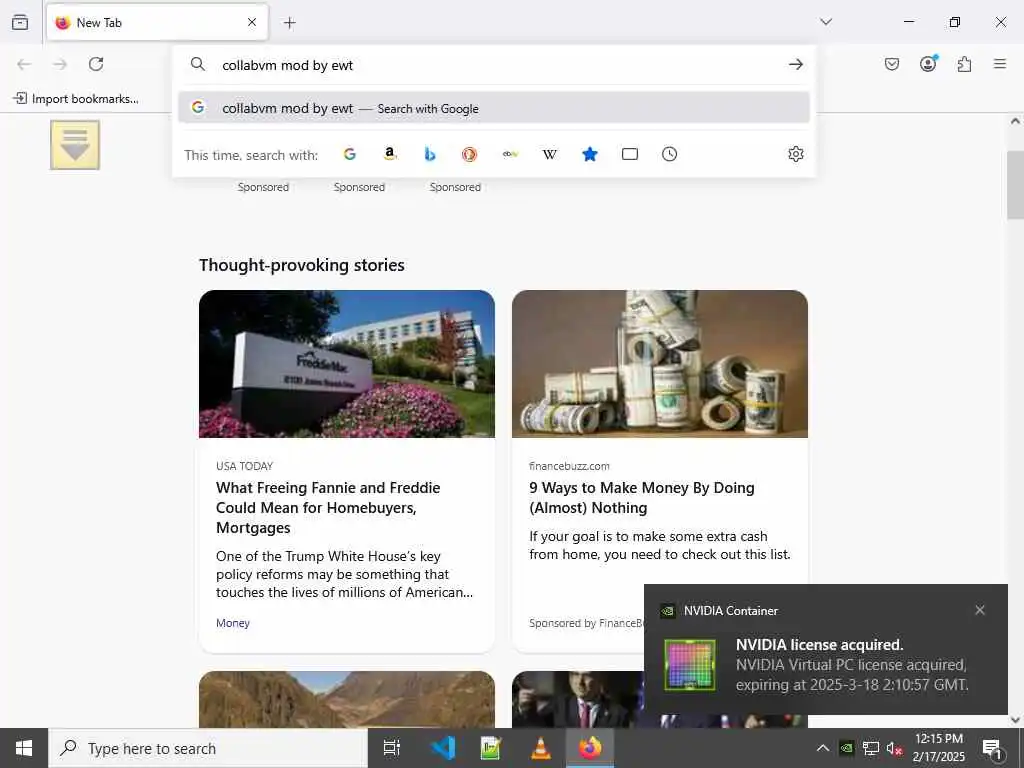Open search settings gear icon
The image size is (1024, 768).
pyautogui.click(x=795, y=154)
